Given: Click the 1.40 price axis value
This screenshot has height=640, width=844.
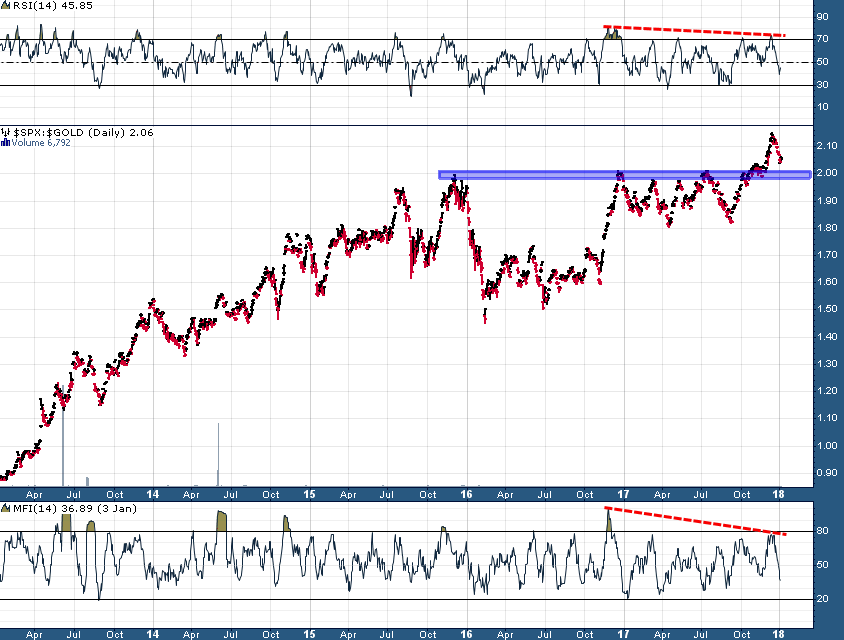Looking at the screenshot, I should point(827,336).
